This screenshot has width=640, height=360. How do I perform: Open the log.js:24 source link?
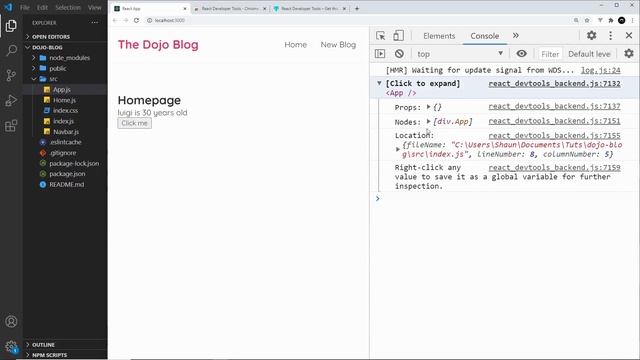tap(600, 70)
